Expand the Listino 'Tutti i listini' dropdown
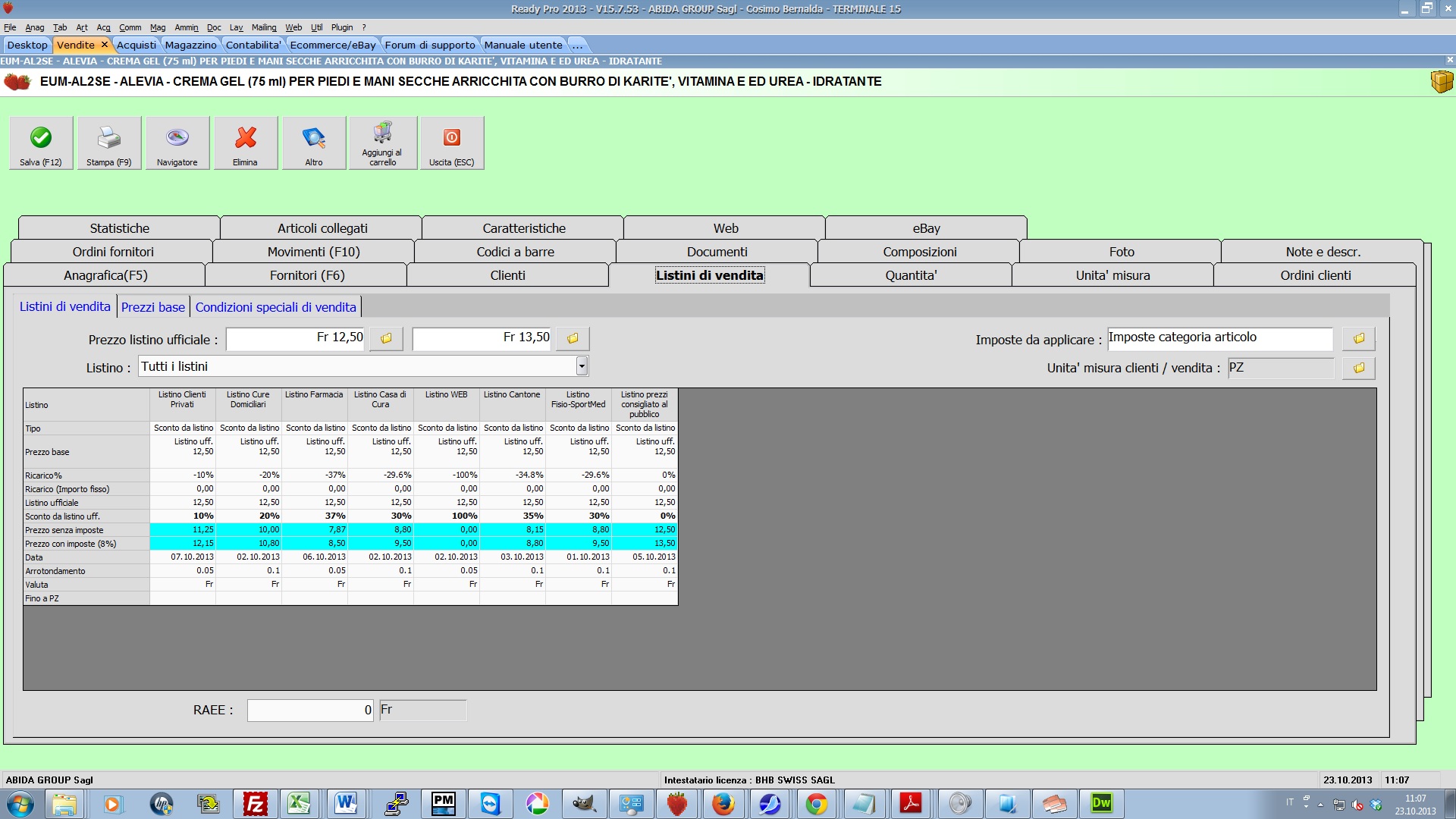The height and width of the screenshot is (819, 1456). coord(582,367)
